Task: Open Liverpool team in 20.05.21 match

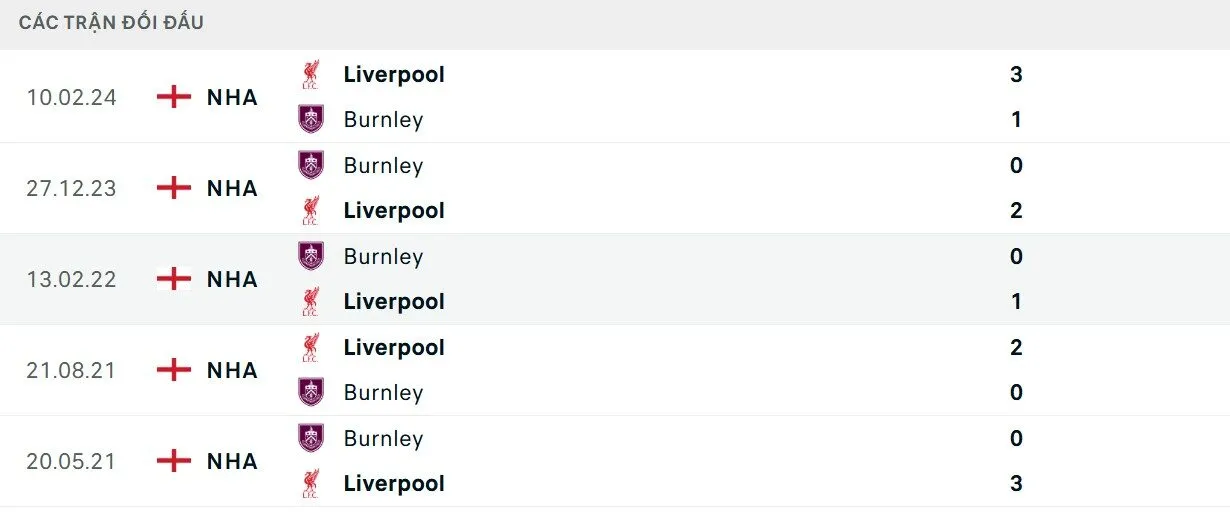Action: 394,484
